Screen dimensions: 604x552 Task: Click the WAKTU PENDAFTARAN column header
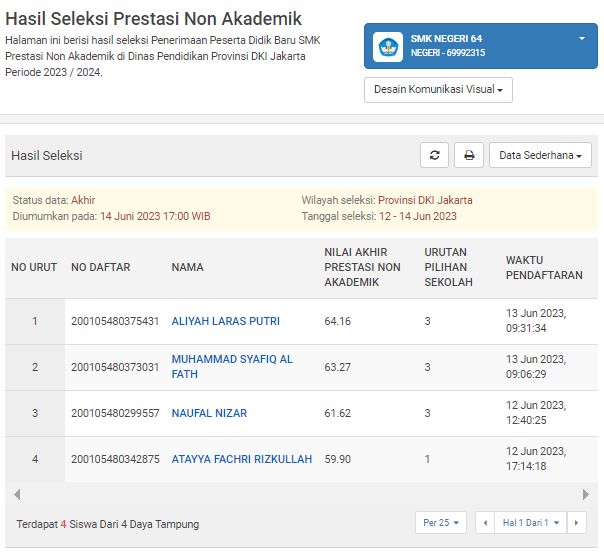point(544,268)
